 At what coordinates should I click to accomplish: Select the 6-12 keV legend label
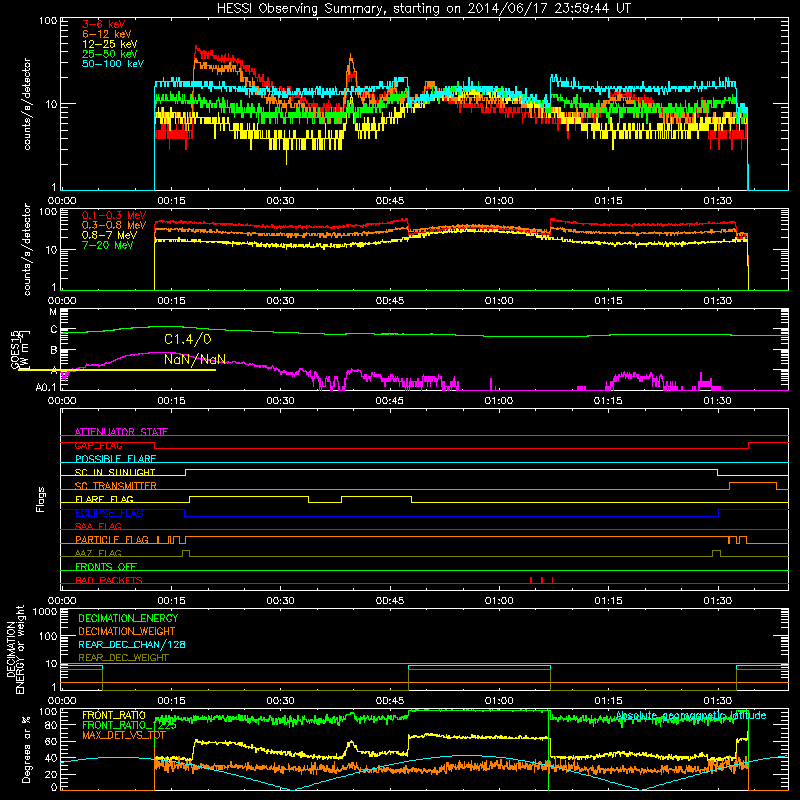tap(107, 34)
